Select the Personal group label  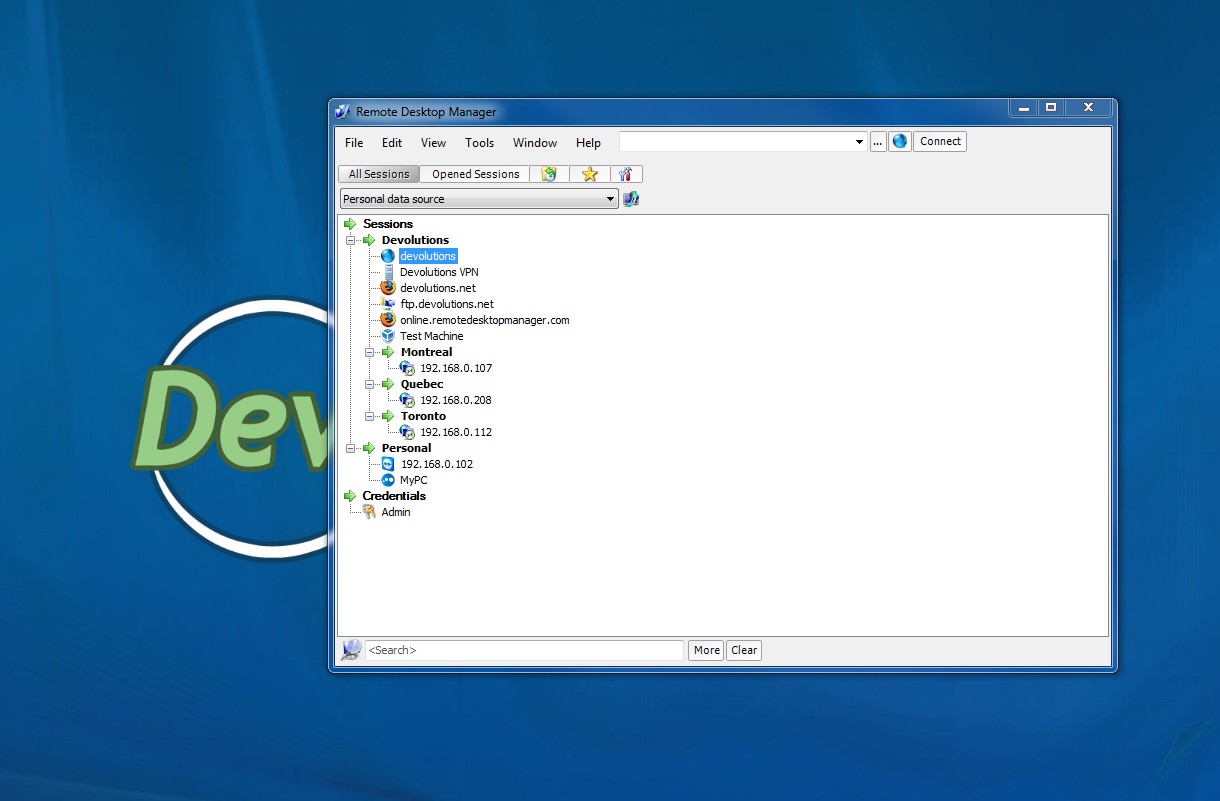pyautogui.click(x=406, y=448)
